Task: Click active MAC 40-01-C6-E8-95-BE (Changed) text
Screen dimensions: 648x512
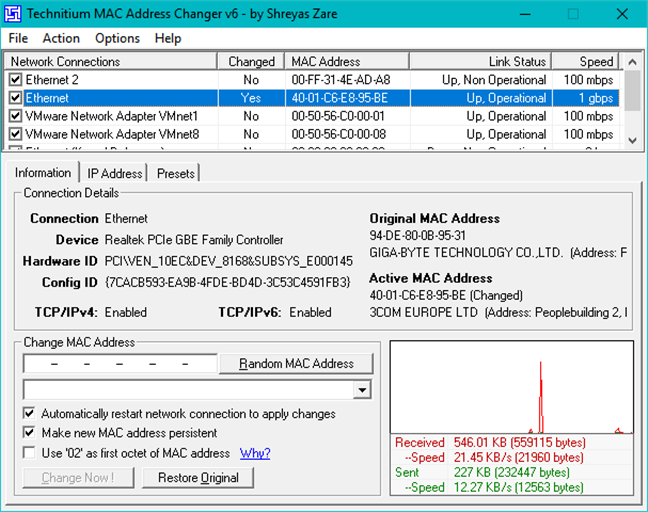Action: pos(446,295)
